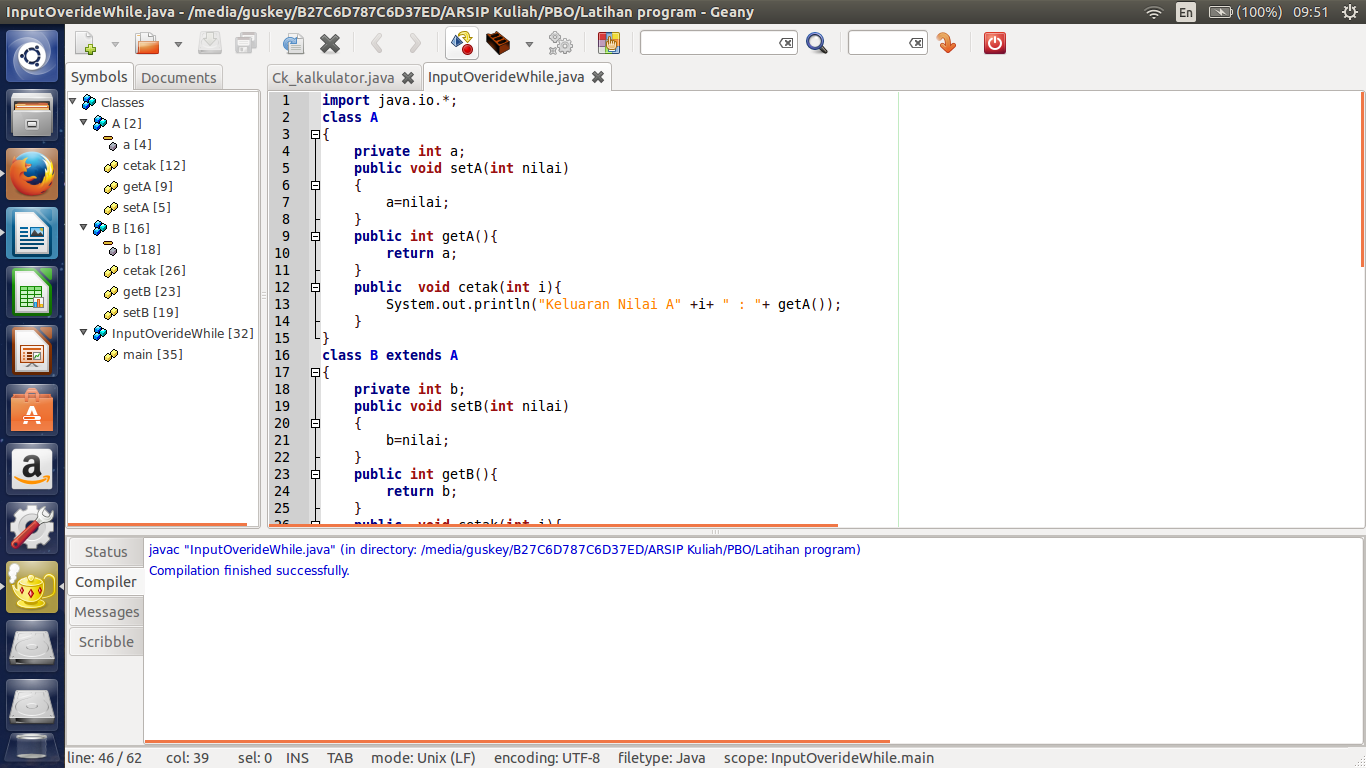Open the Documents sidebar tab

coord(178,77)
